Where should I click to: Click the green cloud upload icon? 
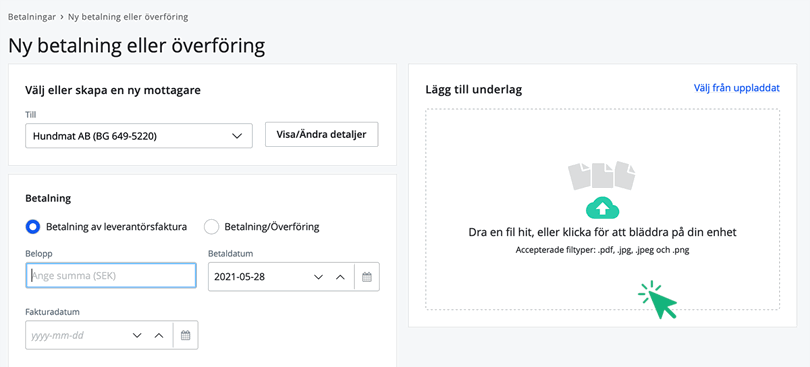pyautogui.click(x=602, y=208)
